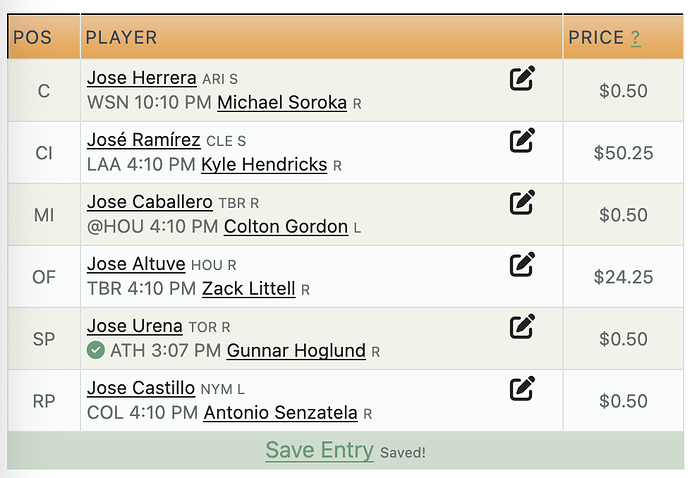This screenshot has height=478, width=690.
Task: Open Kyle Hendricks pitcher link
Action: (264, 165)
